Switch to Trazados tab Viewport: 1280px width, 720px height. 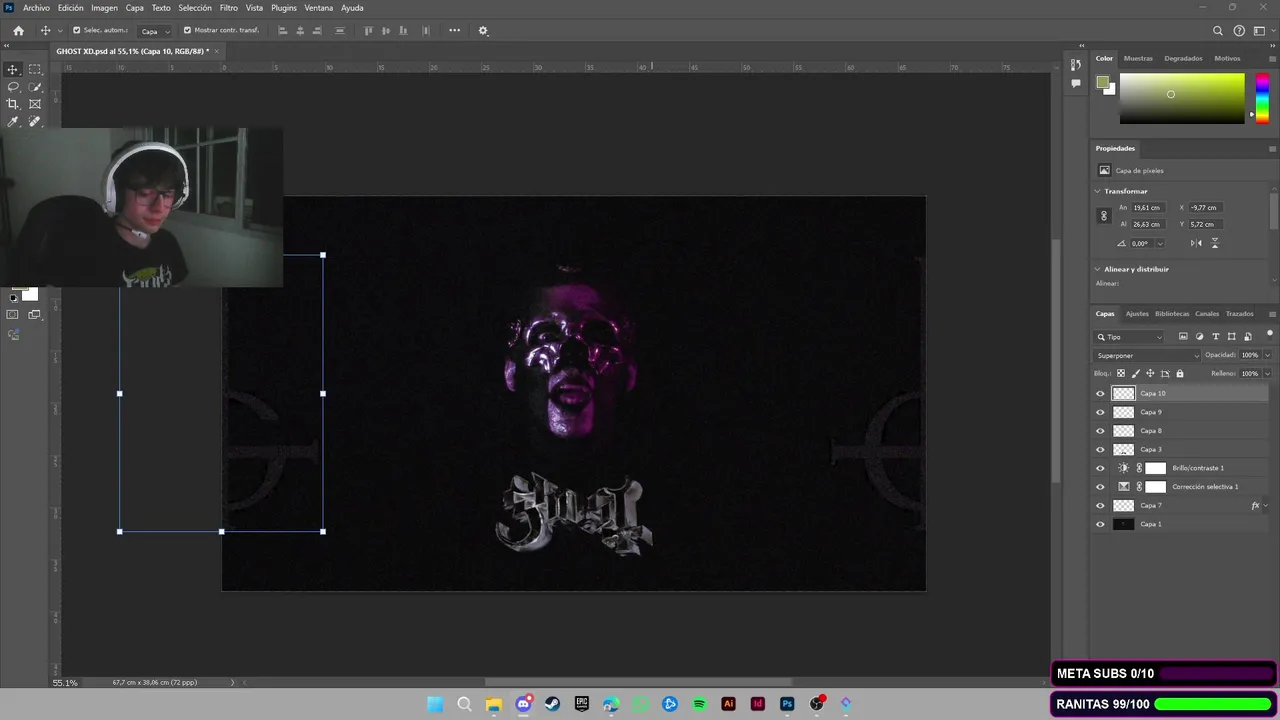coord(1240,314)
